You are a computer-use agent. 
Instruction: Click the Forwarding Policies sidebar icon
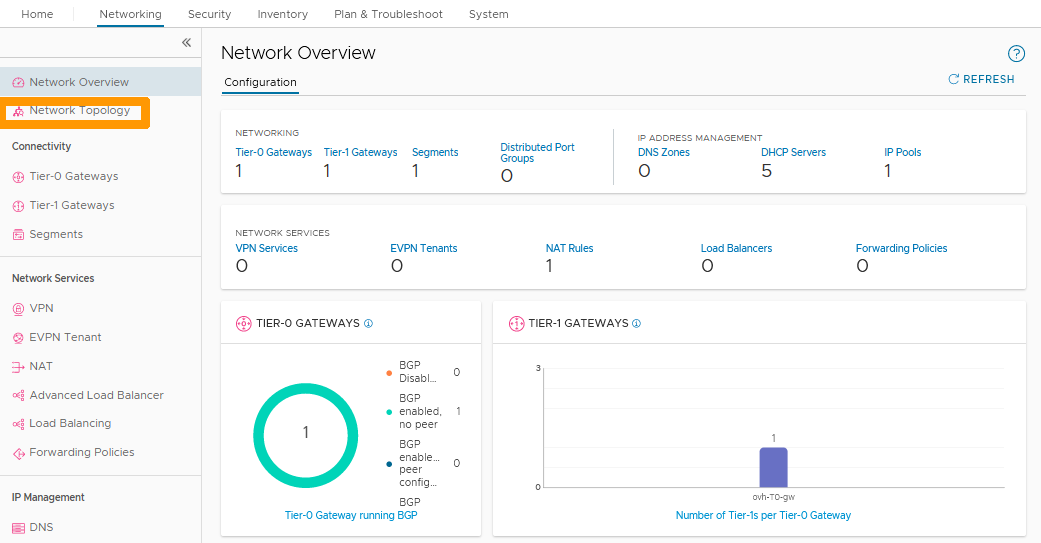(18, 453)
